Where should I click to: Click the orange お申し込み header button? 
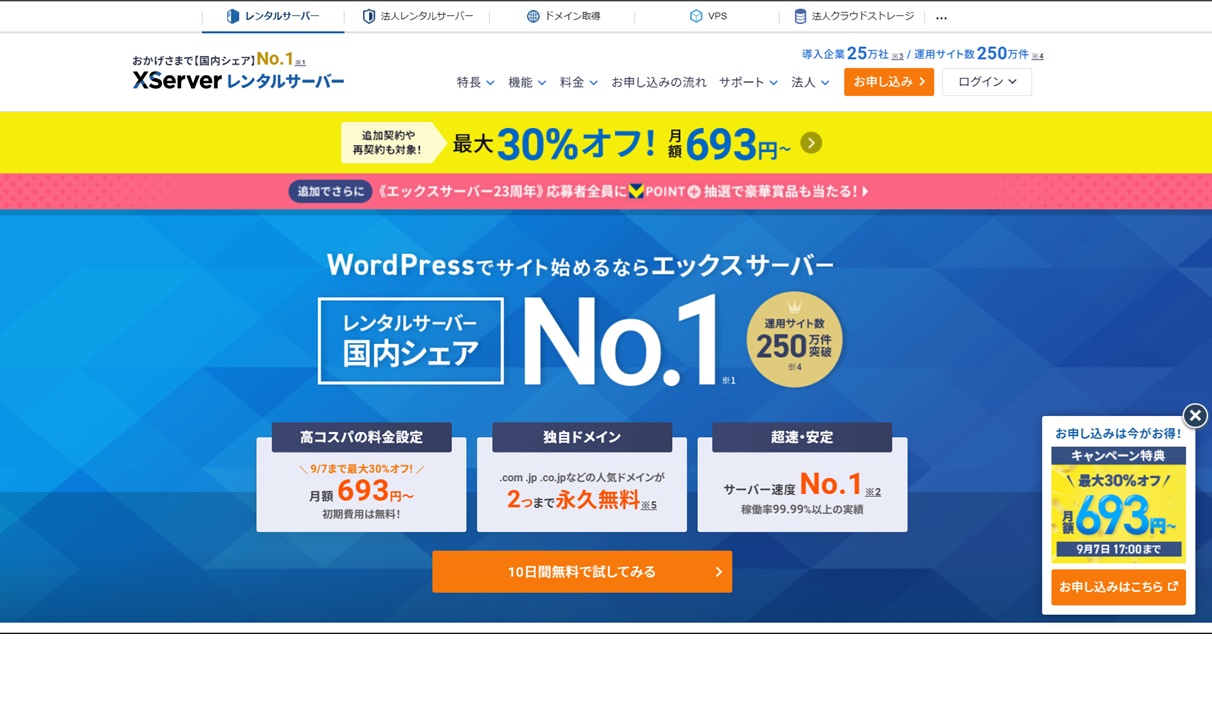tap(889, 82)
